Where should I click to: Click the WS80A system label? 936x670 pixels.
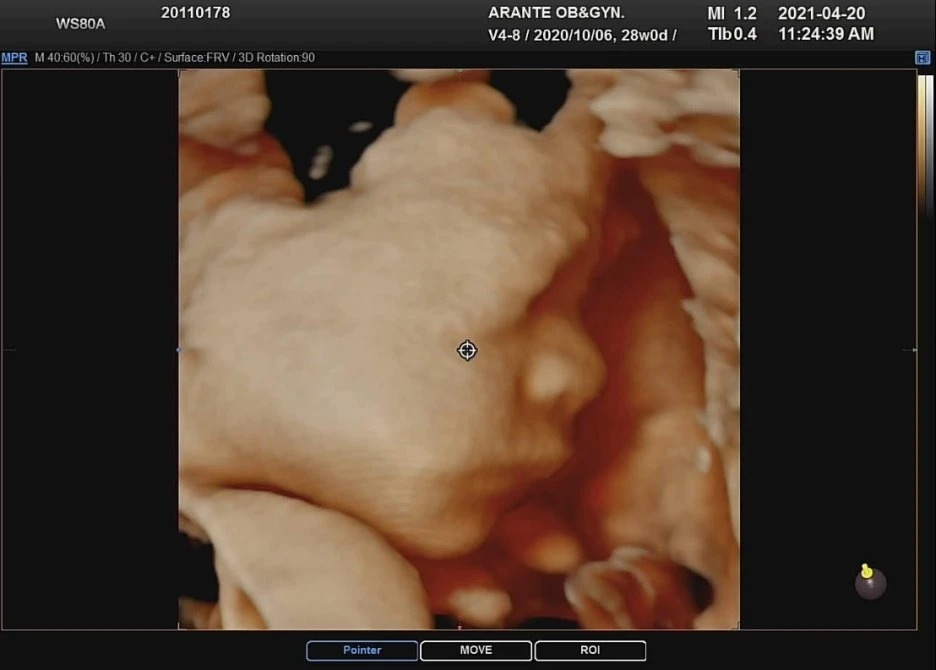81,24
